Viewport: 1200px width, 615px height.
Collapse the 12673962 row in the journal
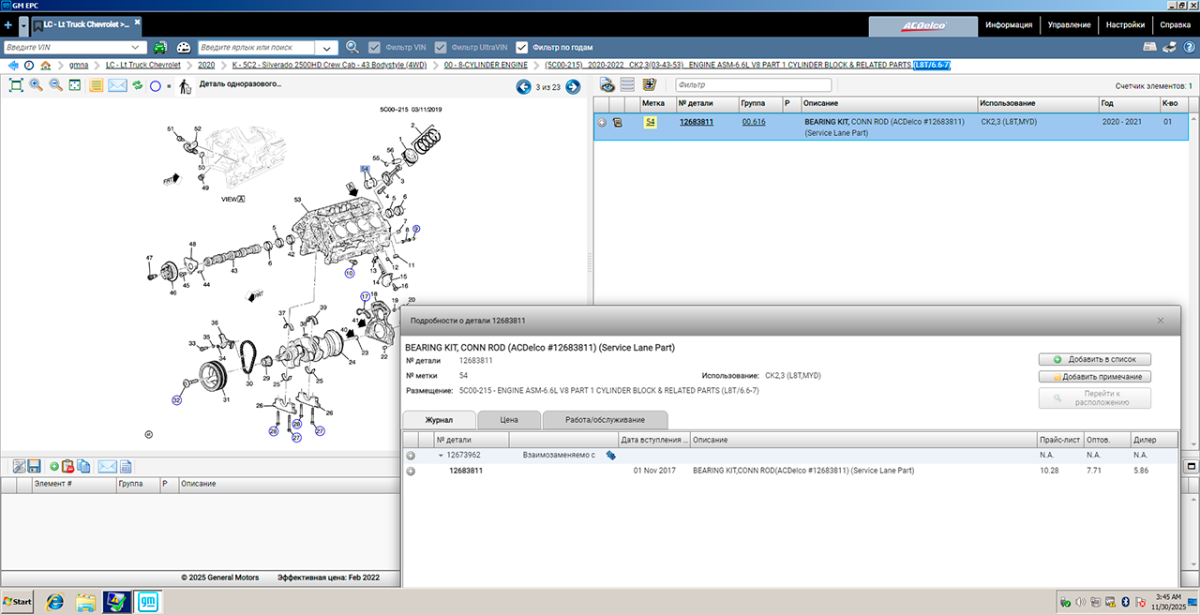pos(441,455)
